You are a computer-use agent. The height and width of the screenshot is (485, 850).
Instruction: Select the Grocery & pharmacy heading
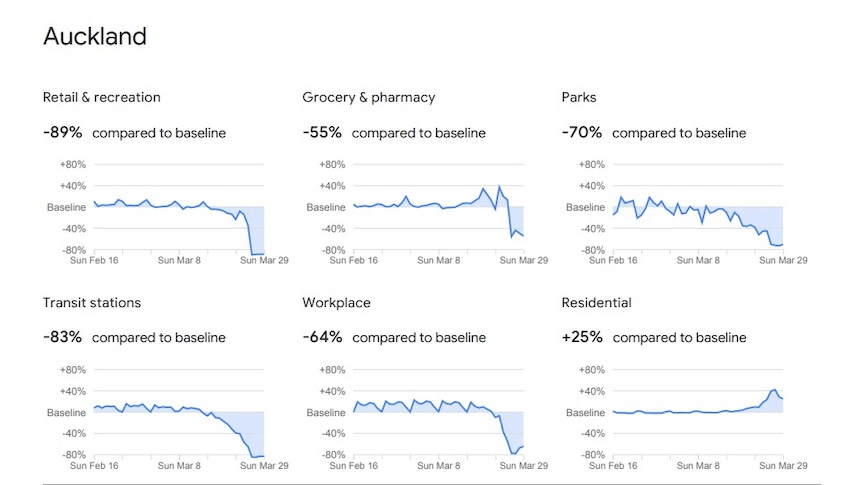coord(368,97)
